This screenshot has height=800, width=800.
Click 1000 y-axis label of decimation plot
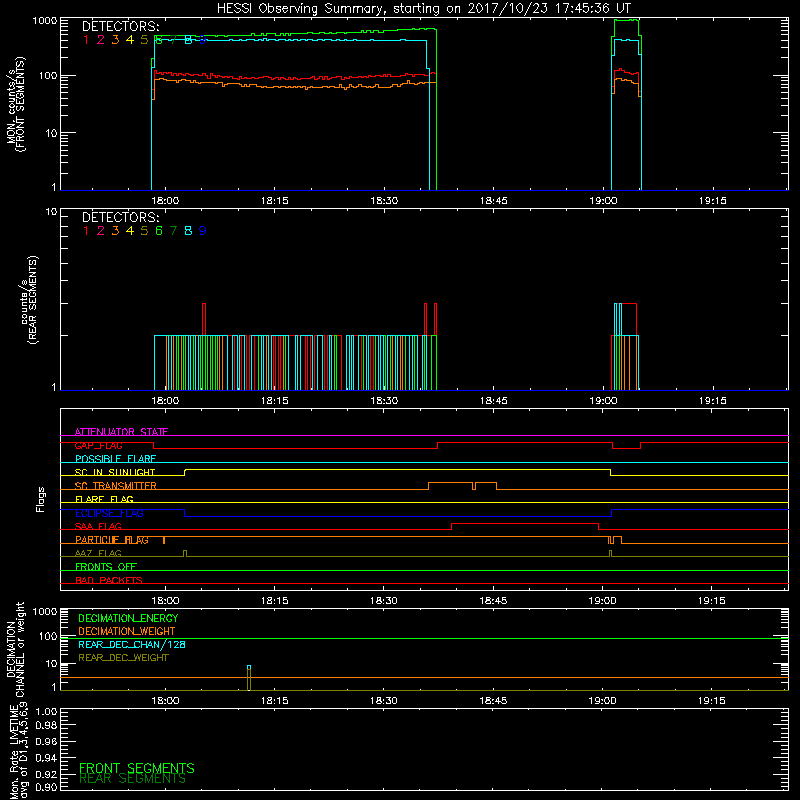coord(45,612)
